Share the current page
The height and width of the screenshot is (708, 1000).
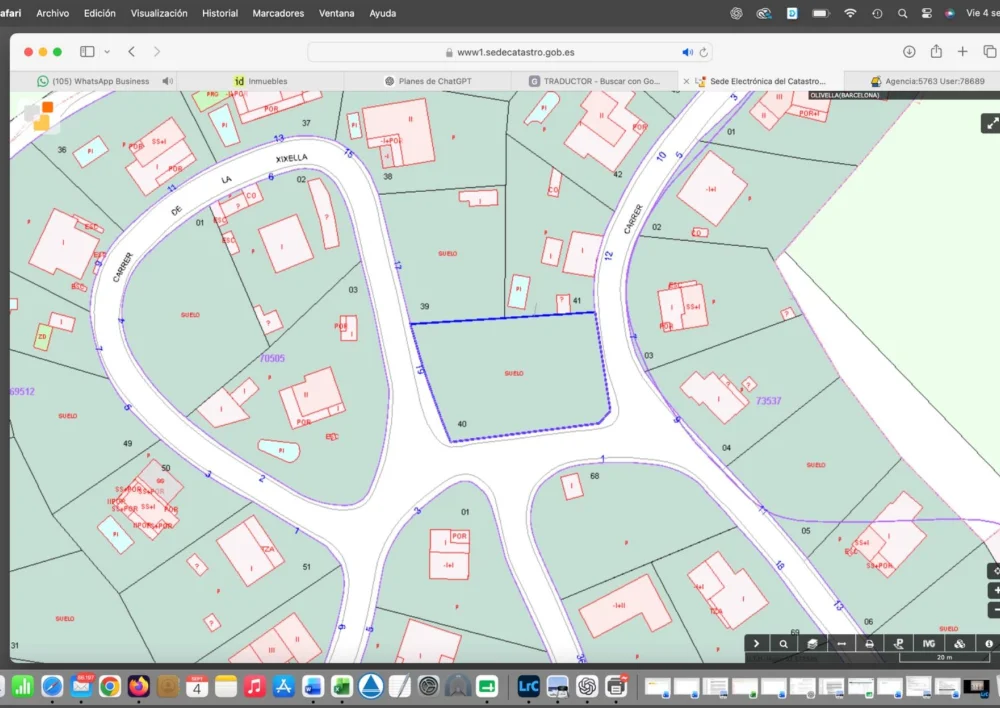click(x=936, y=52)
